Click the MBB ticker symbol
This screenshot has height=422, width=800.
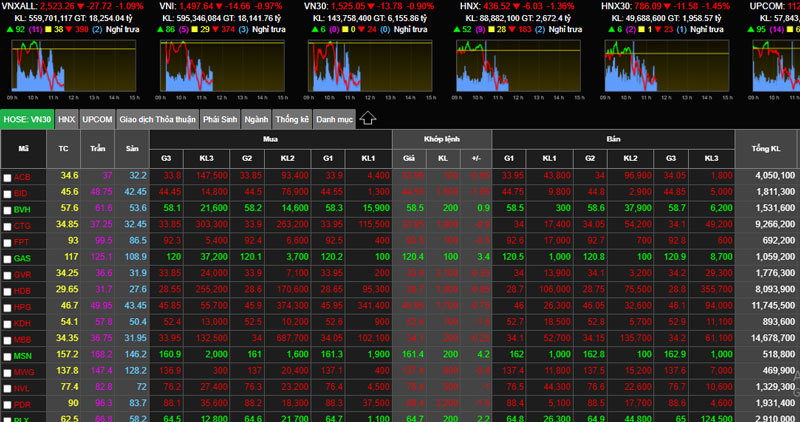pos(22,338)
